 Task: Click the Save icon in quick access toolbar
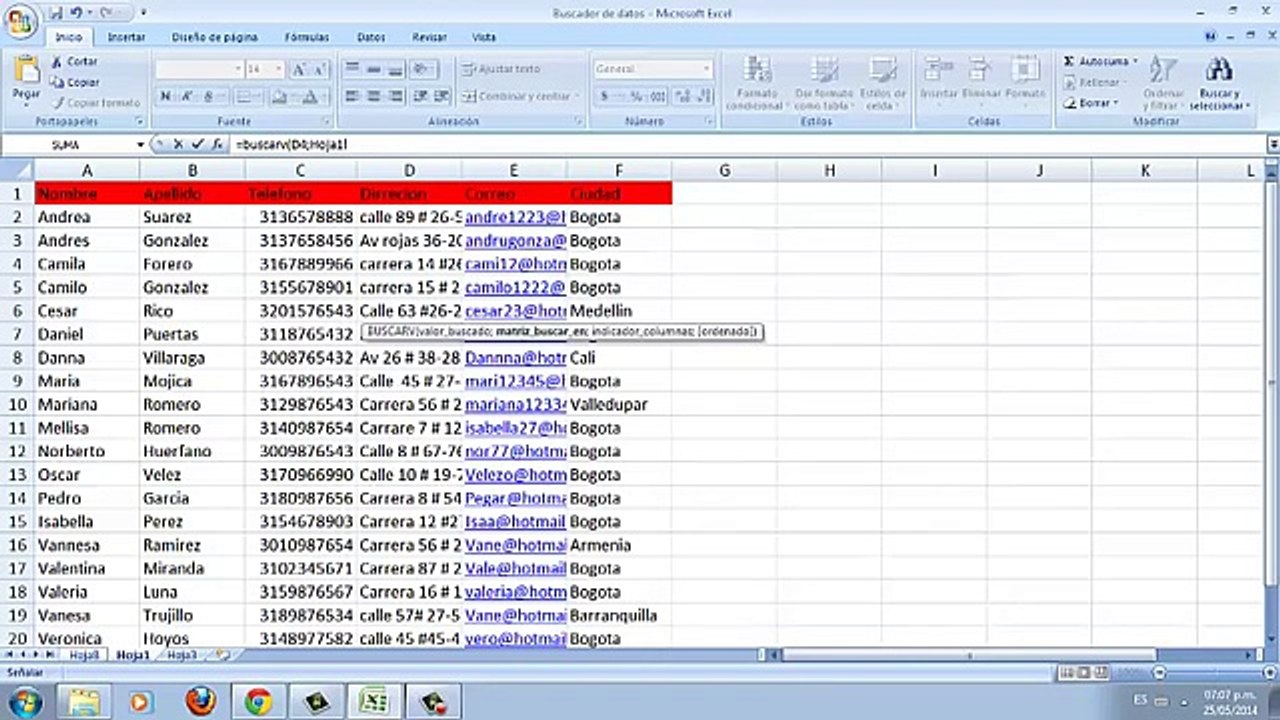[55, 13]
